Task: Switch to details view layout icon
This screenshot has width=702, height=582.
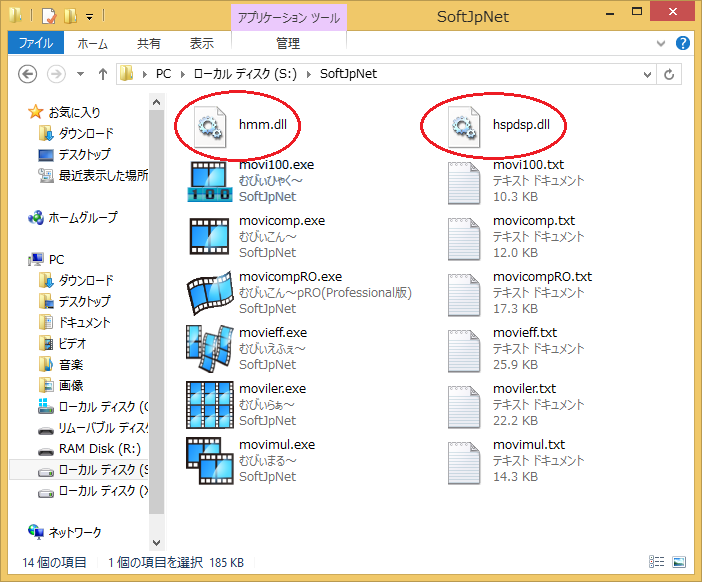Action: 656,561
